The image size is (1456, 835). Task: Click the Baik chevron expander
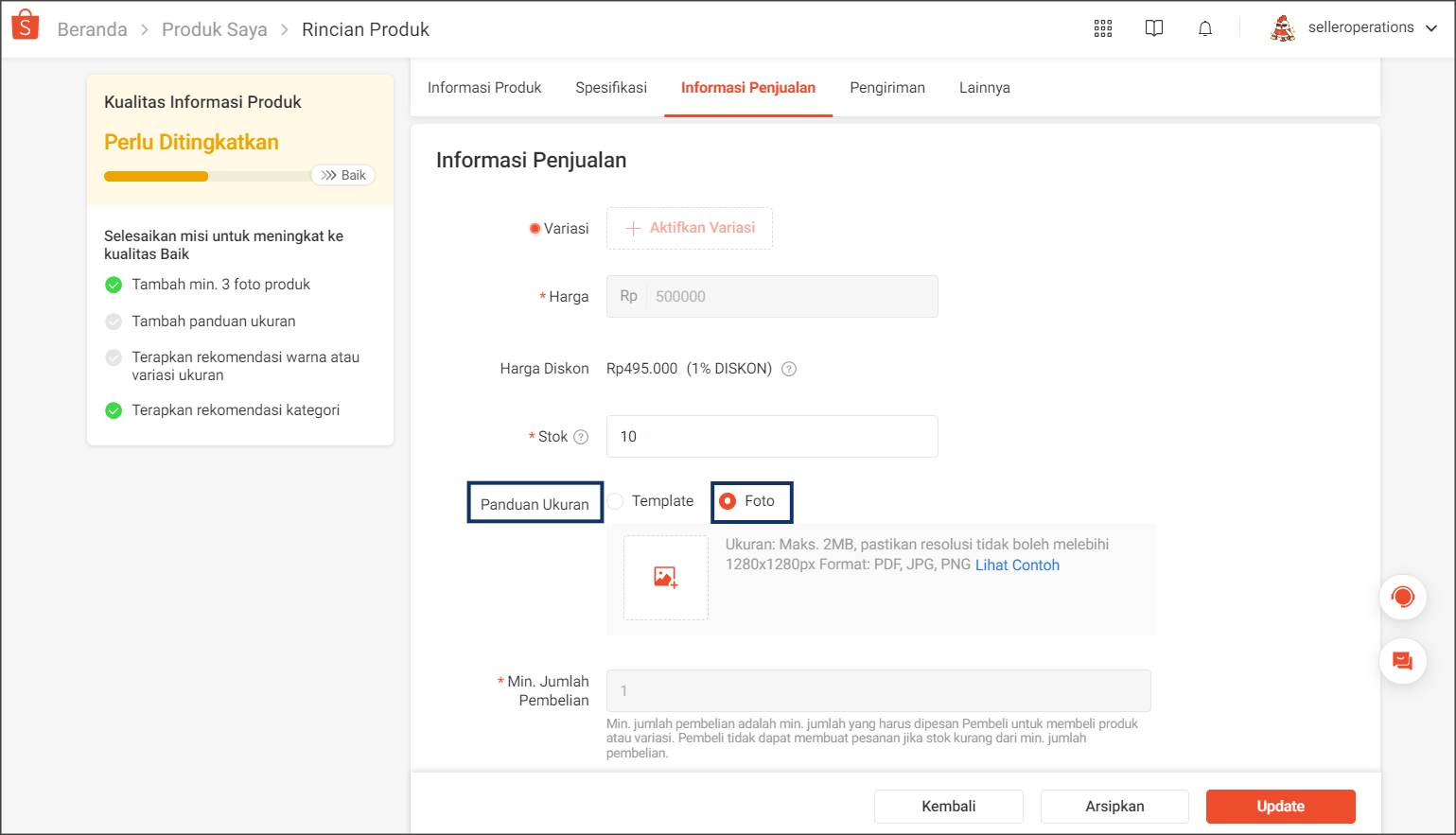[x=342, y=175]
